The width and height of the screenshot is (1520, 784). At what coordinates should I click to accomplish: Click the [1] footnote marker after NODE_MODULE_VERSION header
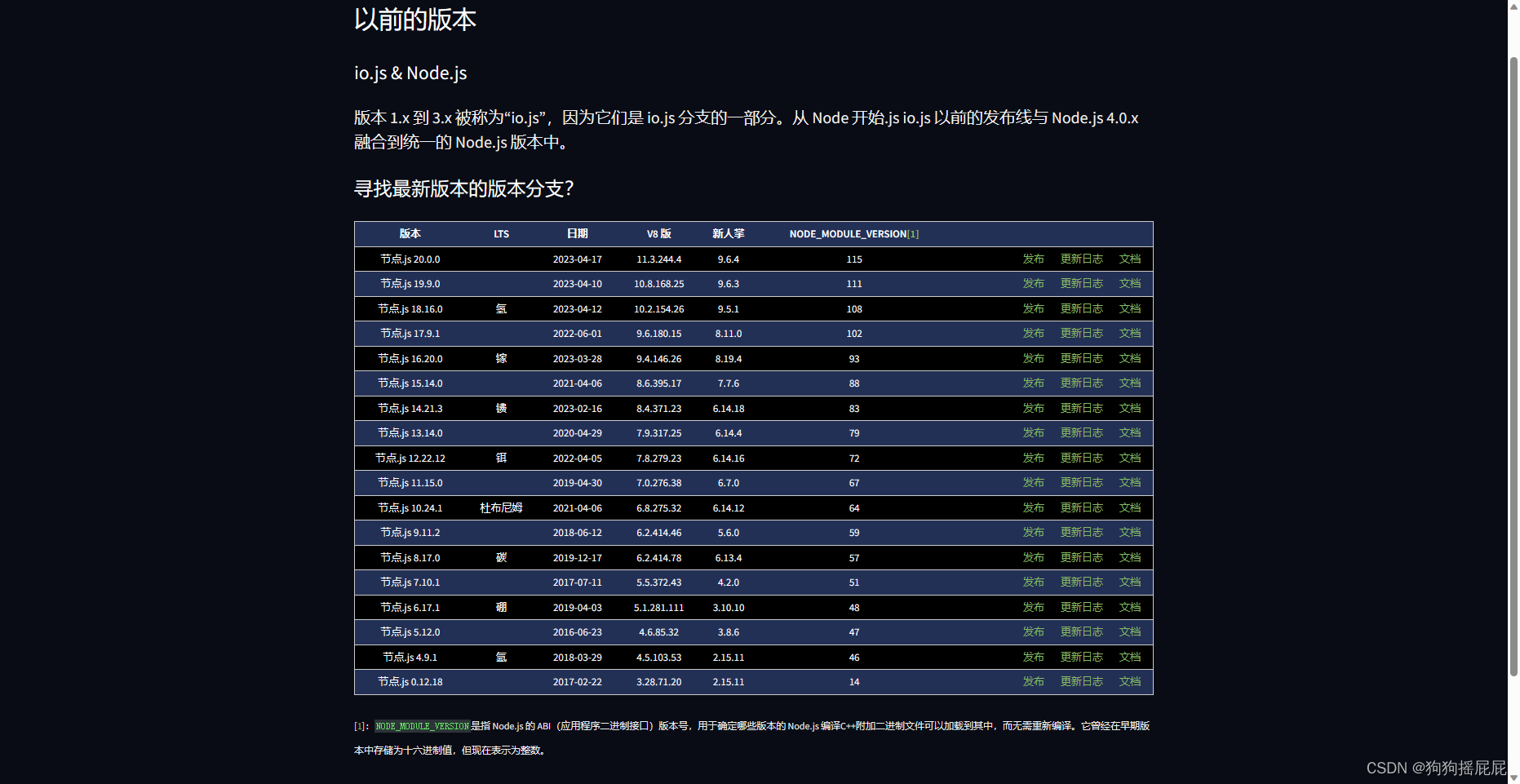(x=913, y=234)
